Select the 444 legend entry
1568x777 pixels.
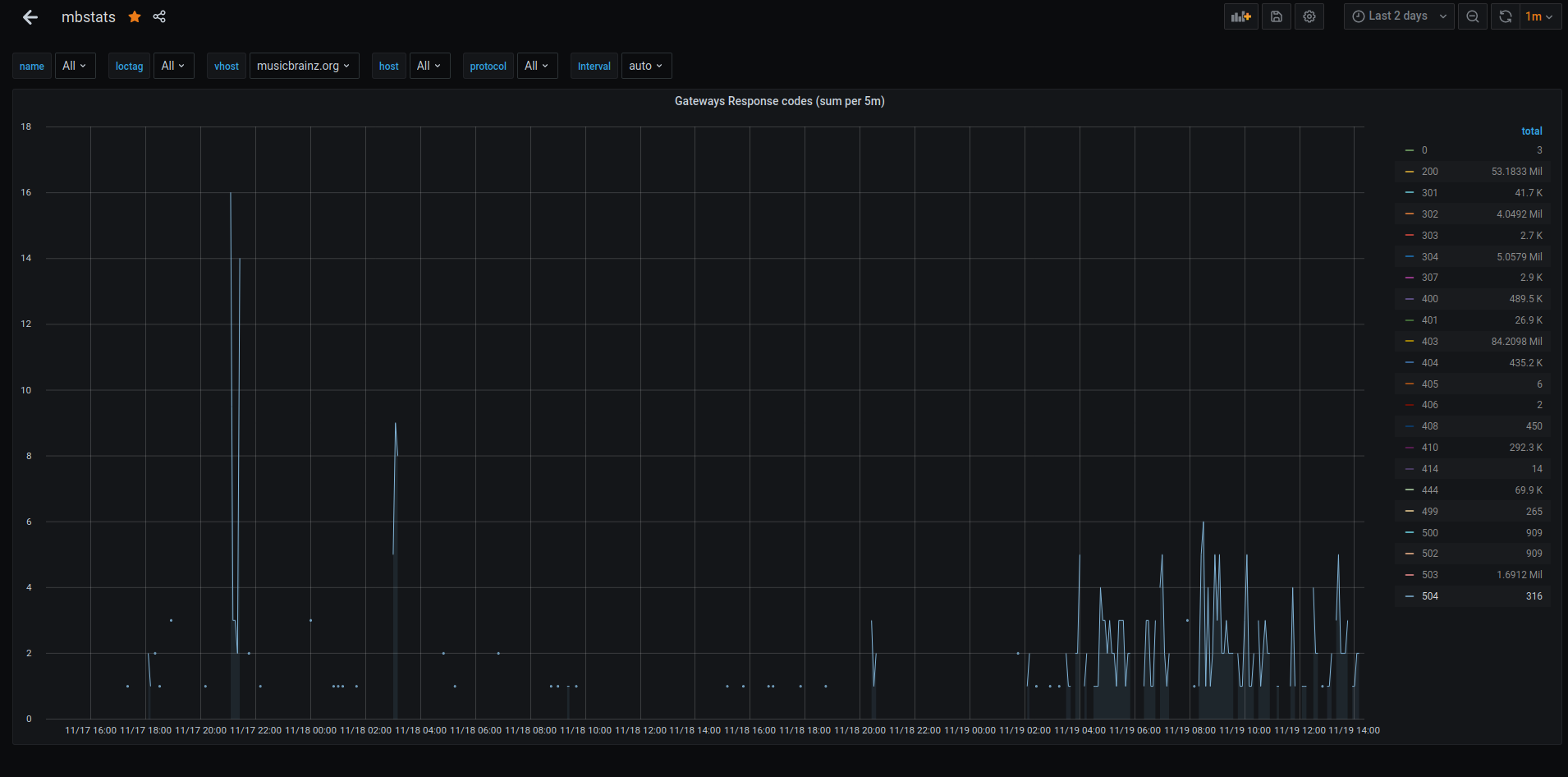click(1429, 490)
